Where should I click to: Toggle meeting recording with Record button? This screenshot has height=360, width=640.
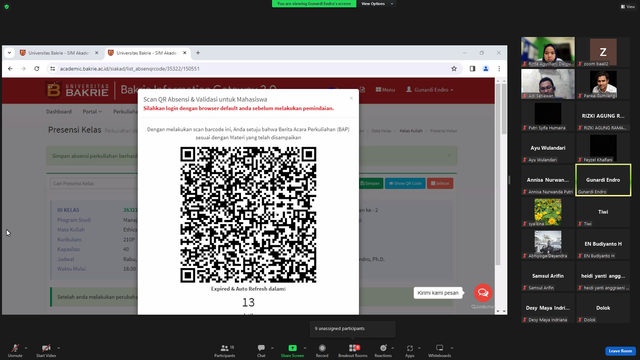pyautogui.click(x=322, y=350)
